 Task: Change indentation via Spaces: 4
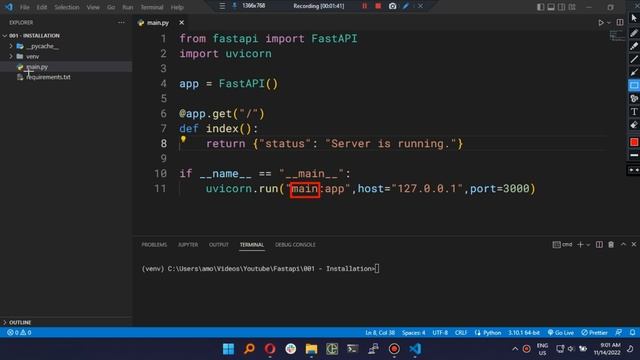click(x=413, y=333)
